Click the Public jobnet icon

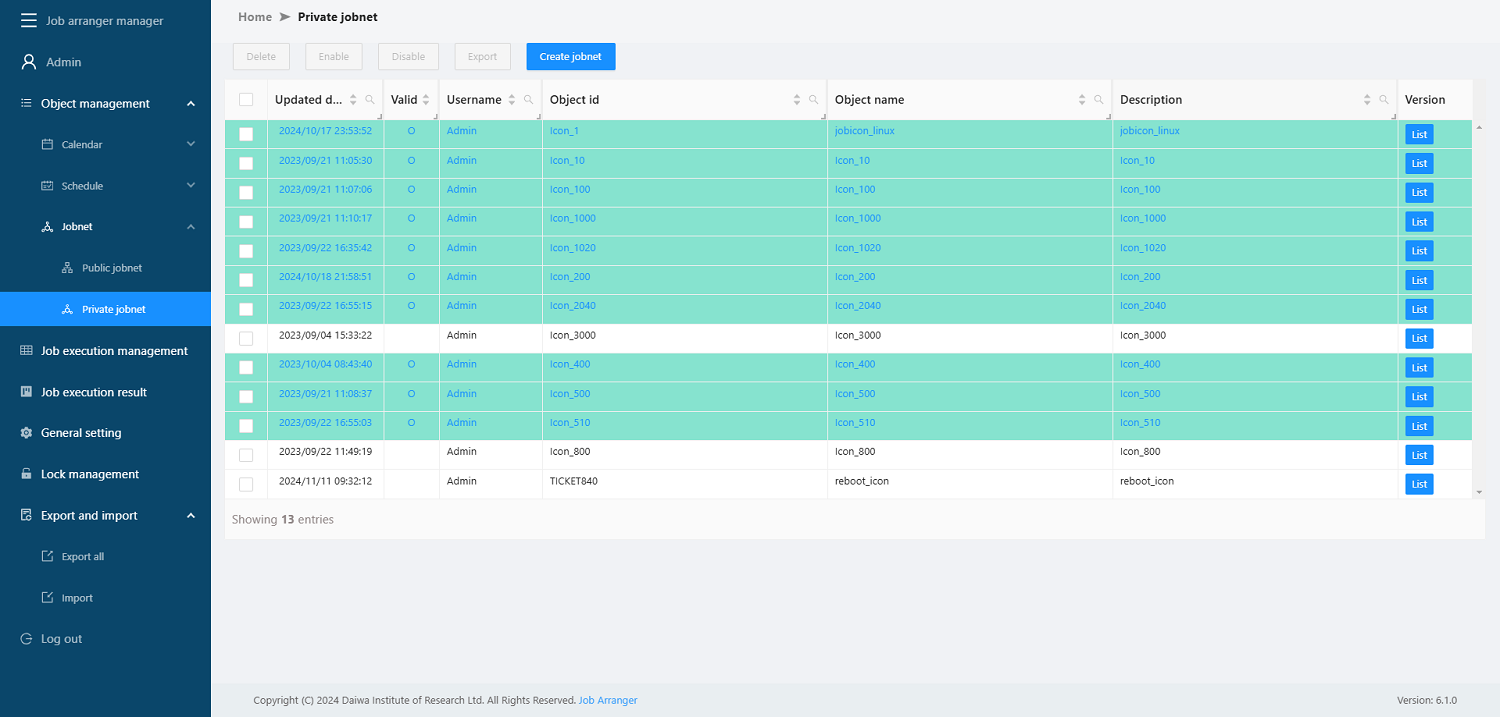(67, 268)
